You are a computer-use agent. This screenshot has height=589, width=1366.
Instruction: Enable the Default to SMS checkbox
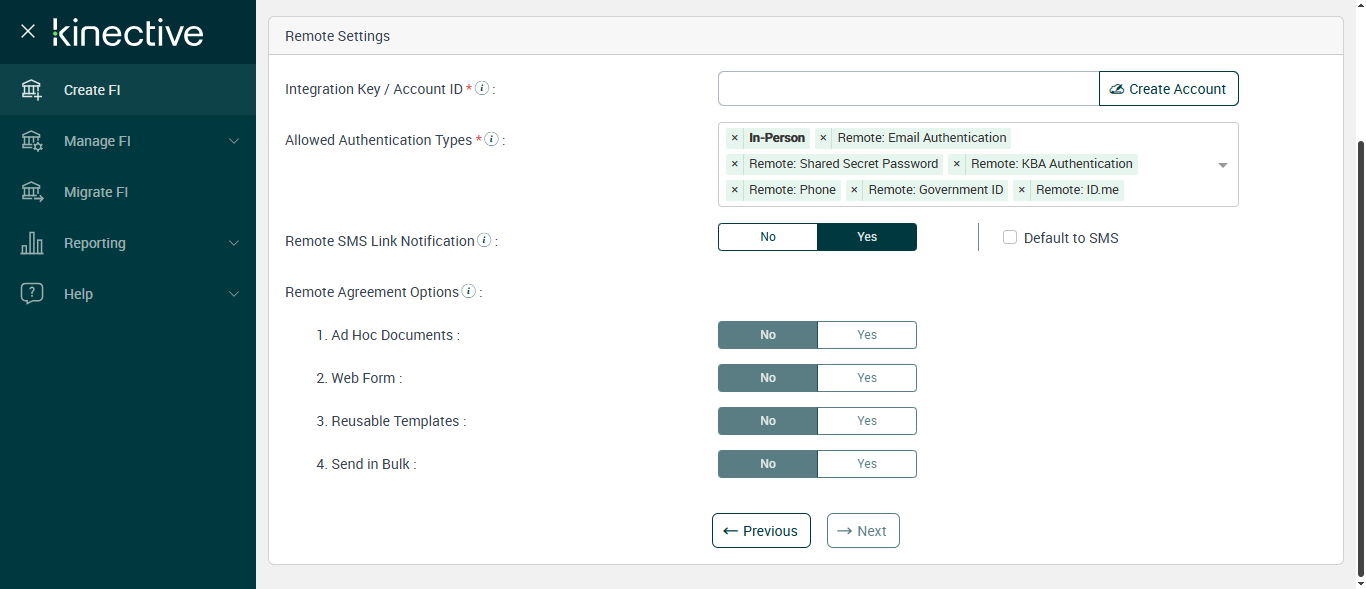[1010, 238]
